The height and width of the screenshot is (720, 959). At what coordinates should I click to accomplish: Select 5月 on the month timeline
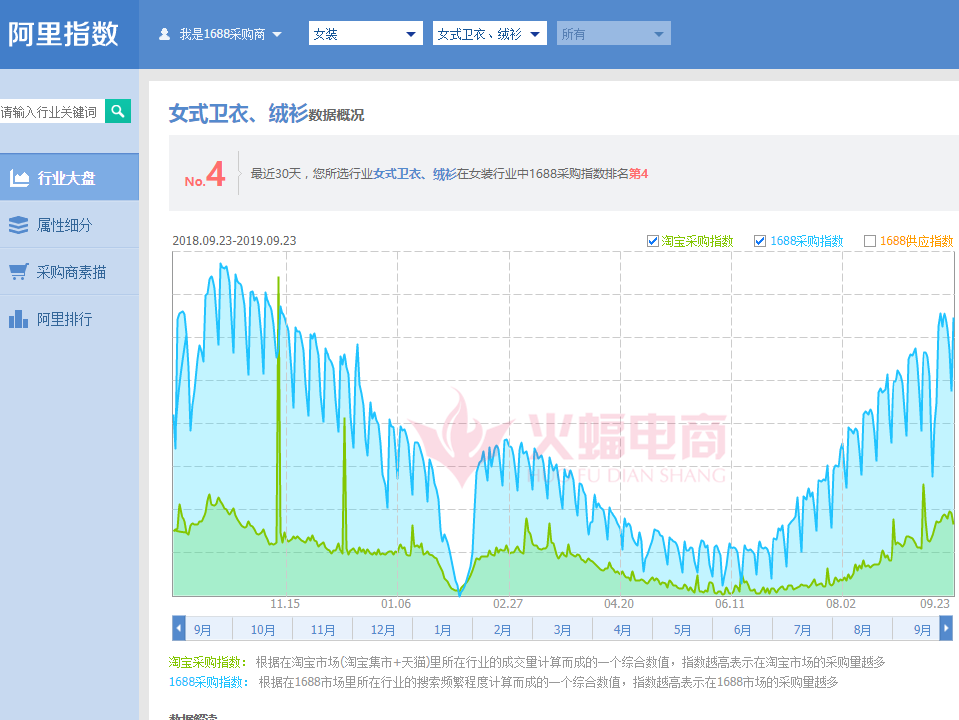click(x=682, y=629)
